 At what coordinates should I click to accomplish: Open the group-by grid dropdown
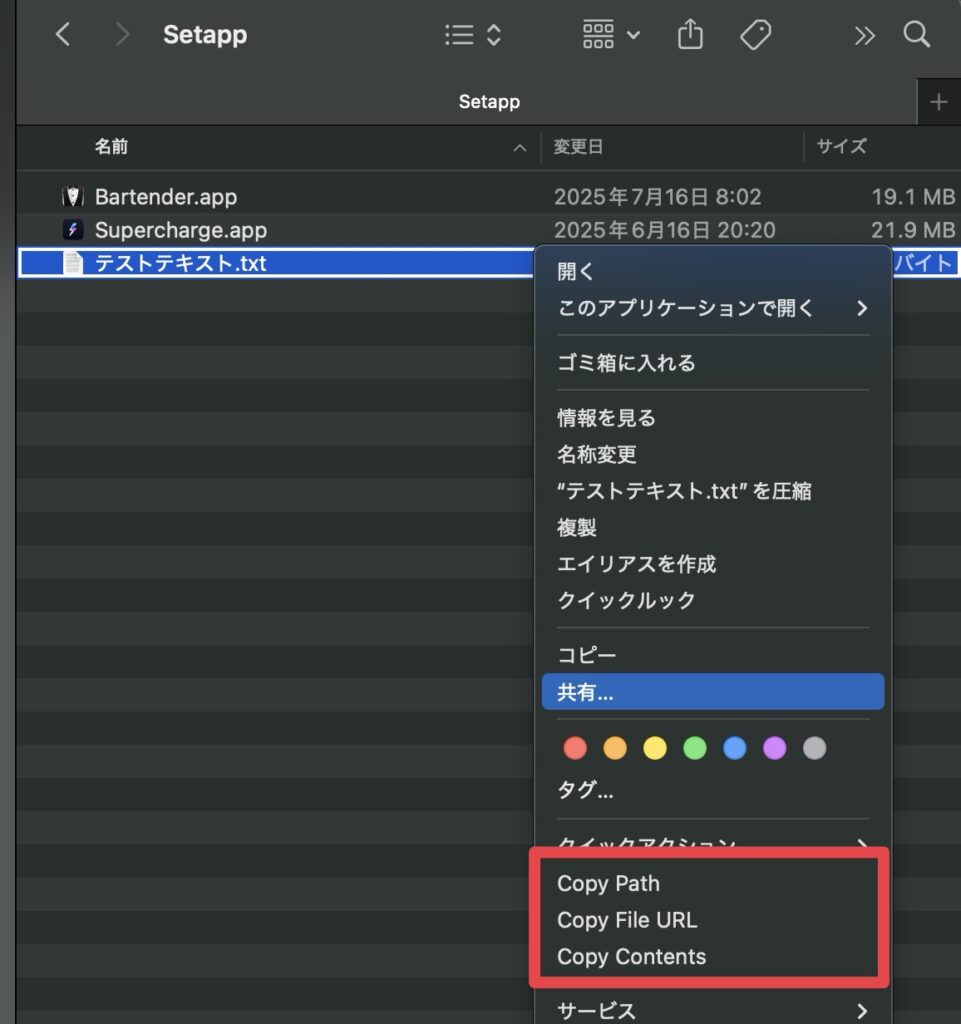click(x=611, y=35)
